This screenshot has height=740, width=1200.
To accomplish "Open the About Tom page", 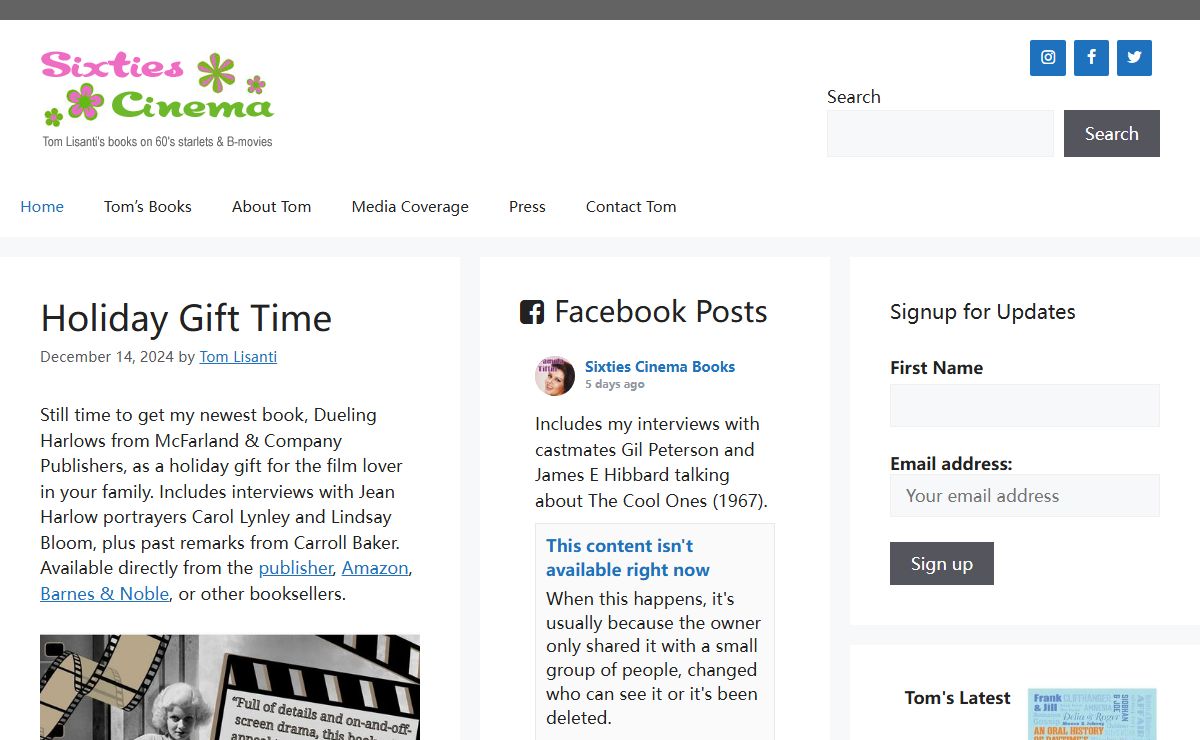I will pos(271,206).
